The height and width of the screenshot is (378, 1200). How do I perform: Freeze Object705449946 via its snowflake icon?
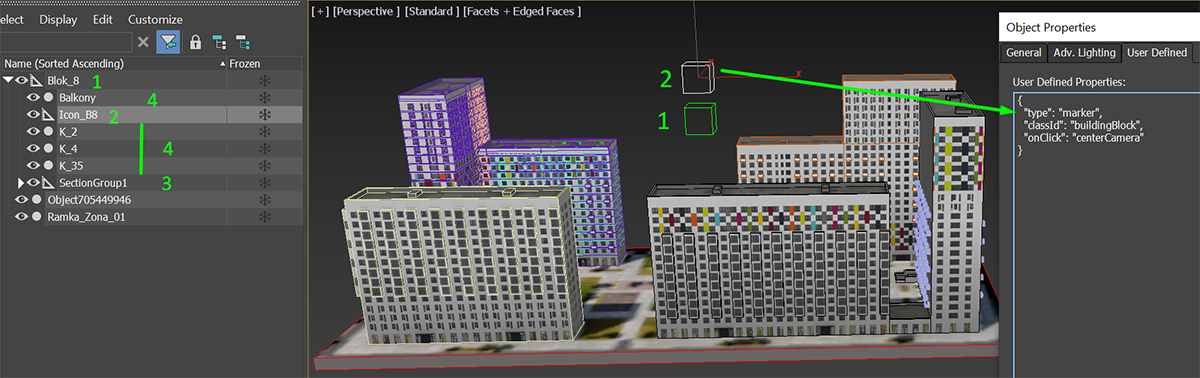tap(265, 200)
